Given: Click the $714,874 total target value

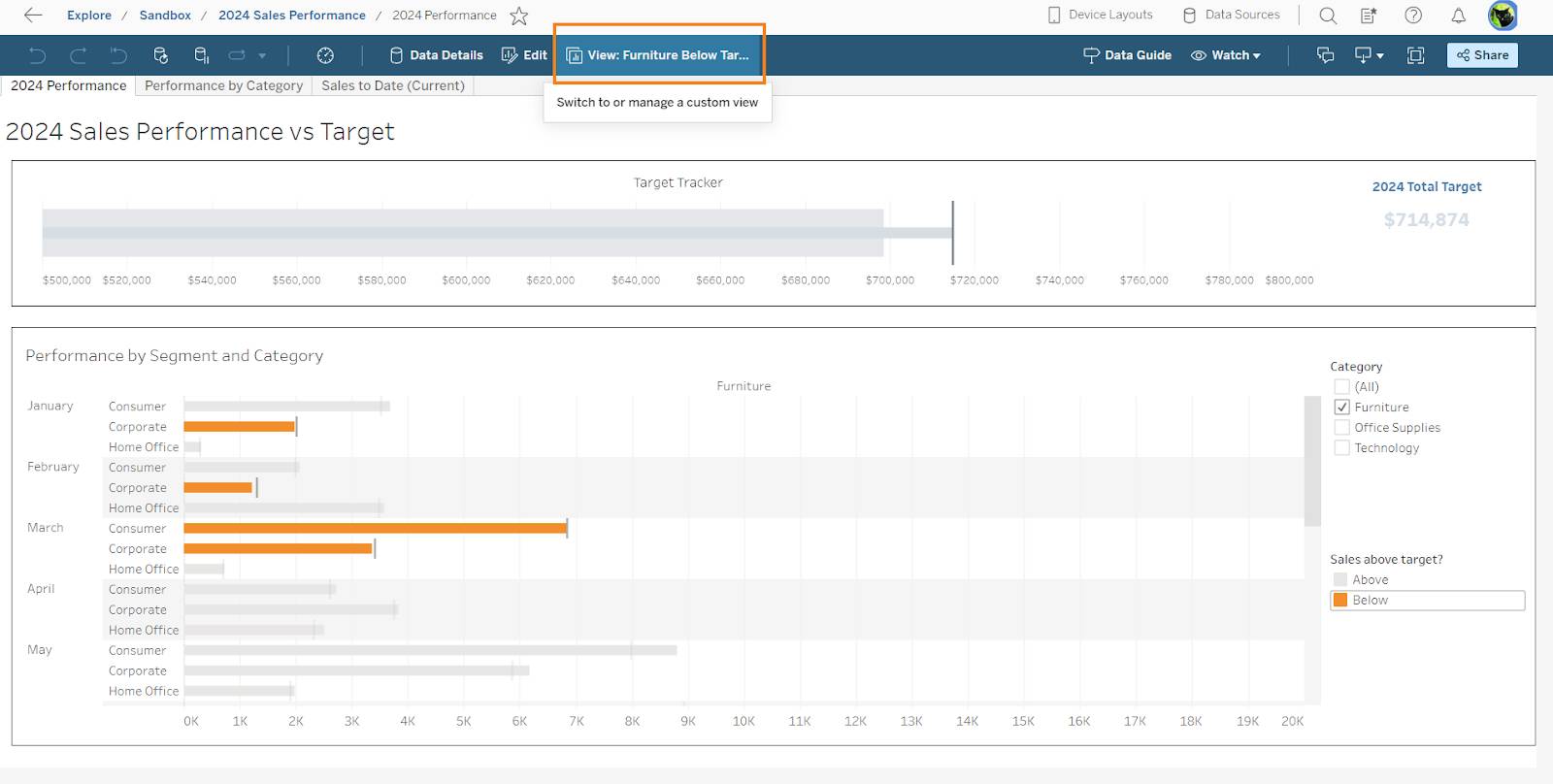Looking at the screenshot, I should tap(1426, 219).
